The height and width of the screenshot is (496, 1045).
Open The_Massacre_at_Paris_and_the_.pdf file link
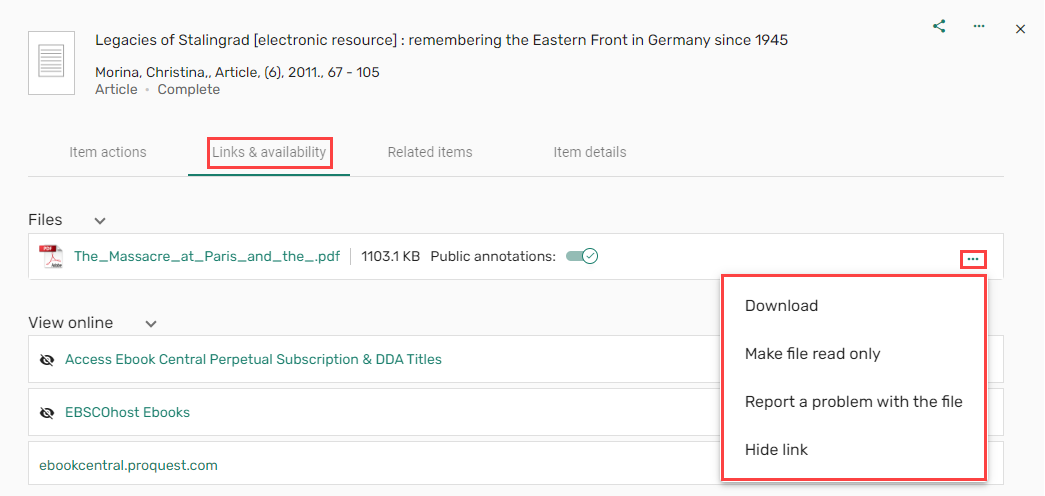click(x=207, y=256)
